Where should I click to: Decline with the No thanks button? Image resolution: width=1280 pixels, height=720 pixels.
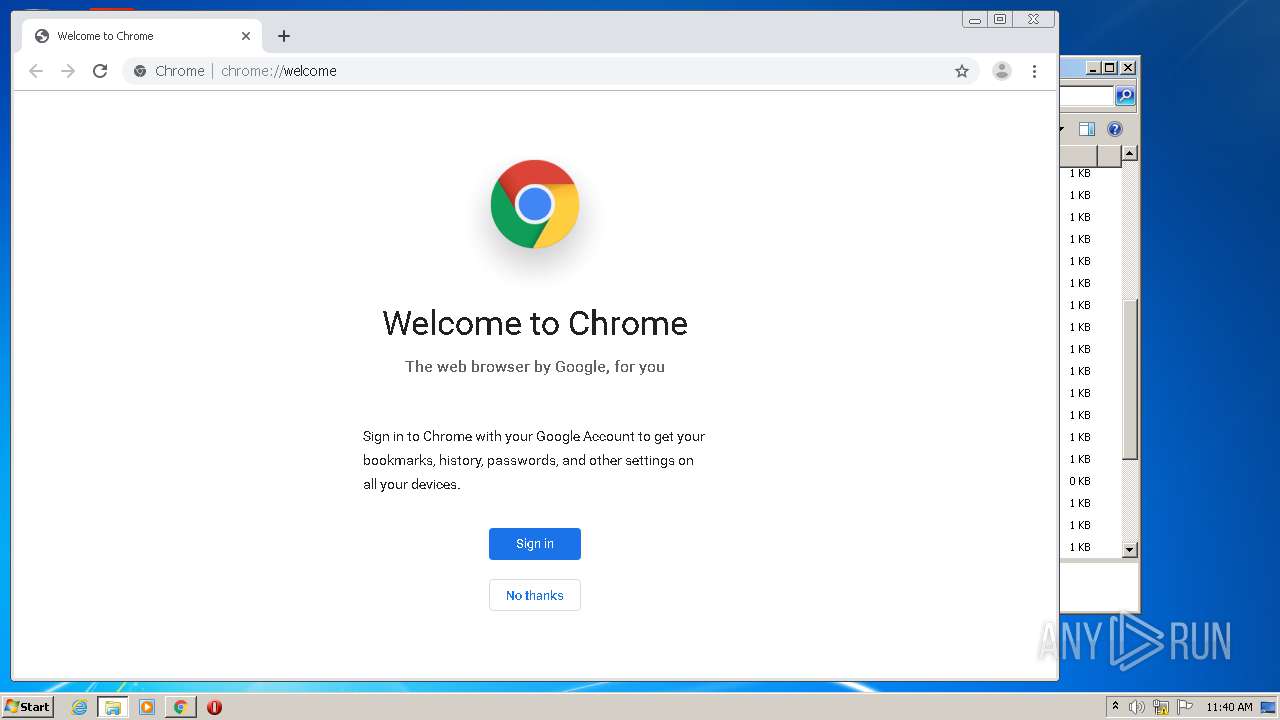pyautogui.click(x=535, y=595)
